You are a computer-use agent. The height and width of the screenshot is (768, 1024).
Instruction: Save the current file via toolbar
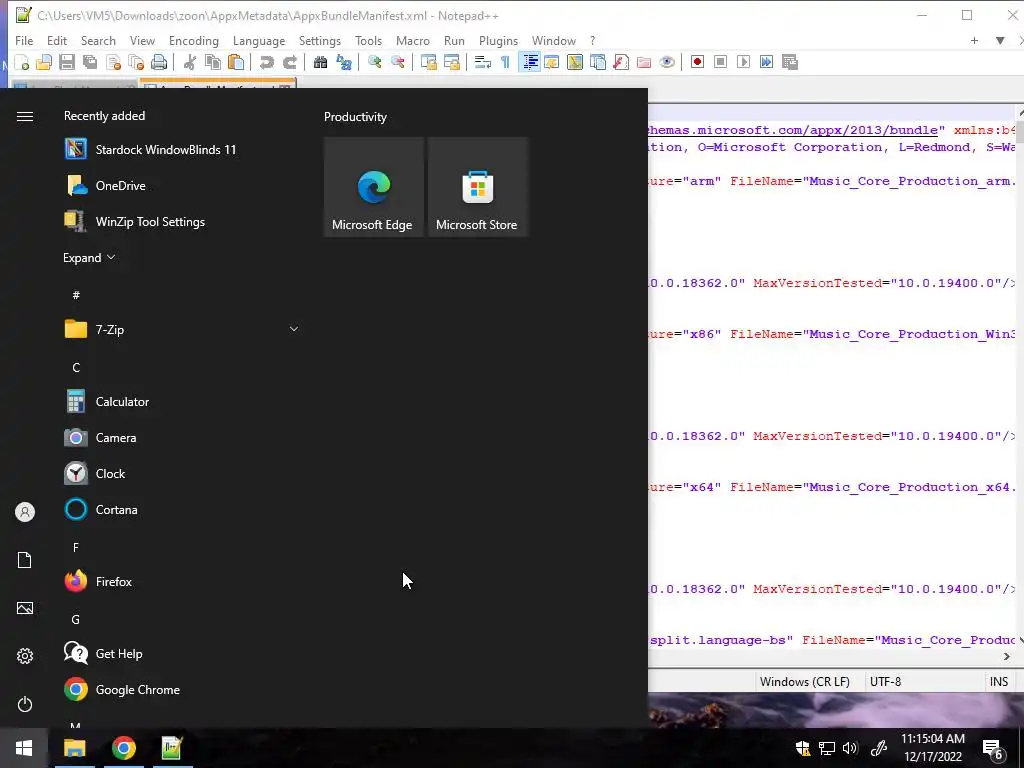pos(67,62)
